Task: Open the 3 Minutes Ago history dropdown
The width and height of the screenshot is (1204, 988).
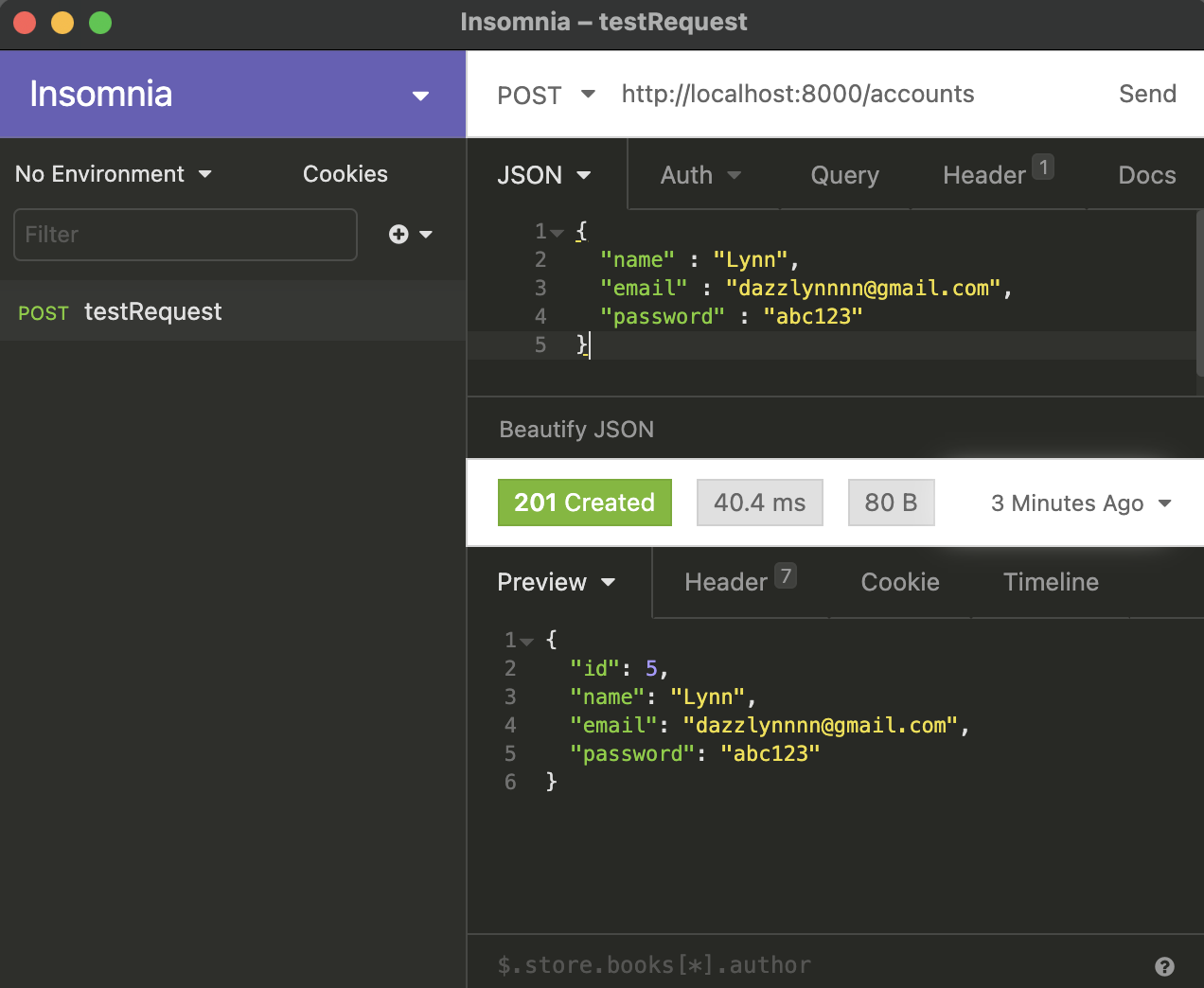Action: tap(1081, 503)
